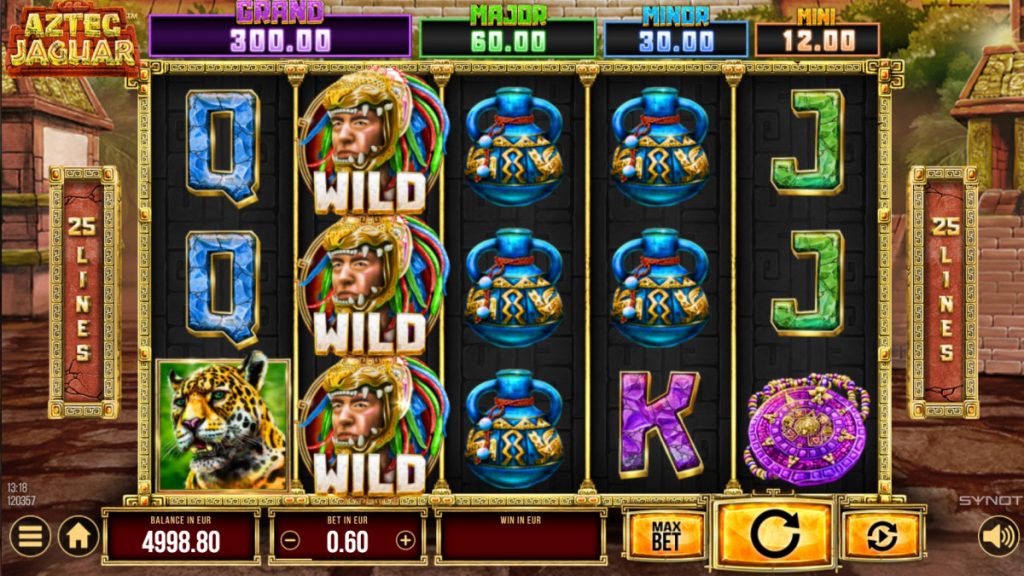1024x576 pixels.
Task: Click the top blue Q symbol
Action: pyautogui.click(x=223, y=147)
